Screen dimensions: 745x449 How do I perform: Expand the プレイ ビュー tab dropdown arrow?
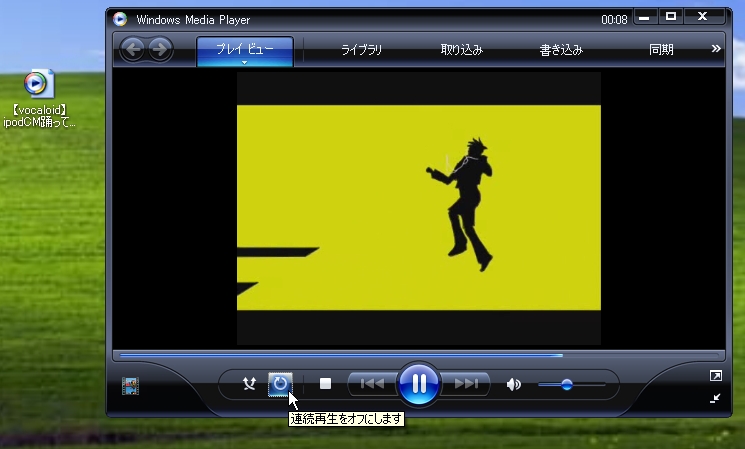click(x=244, y=62)
